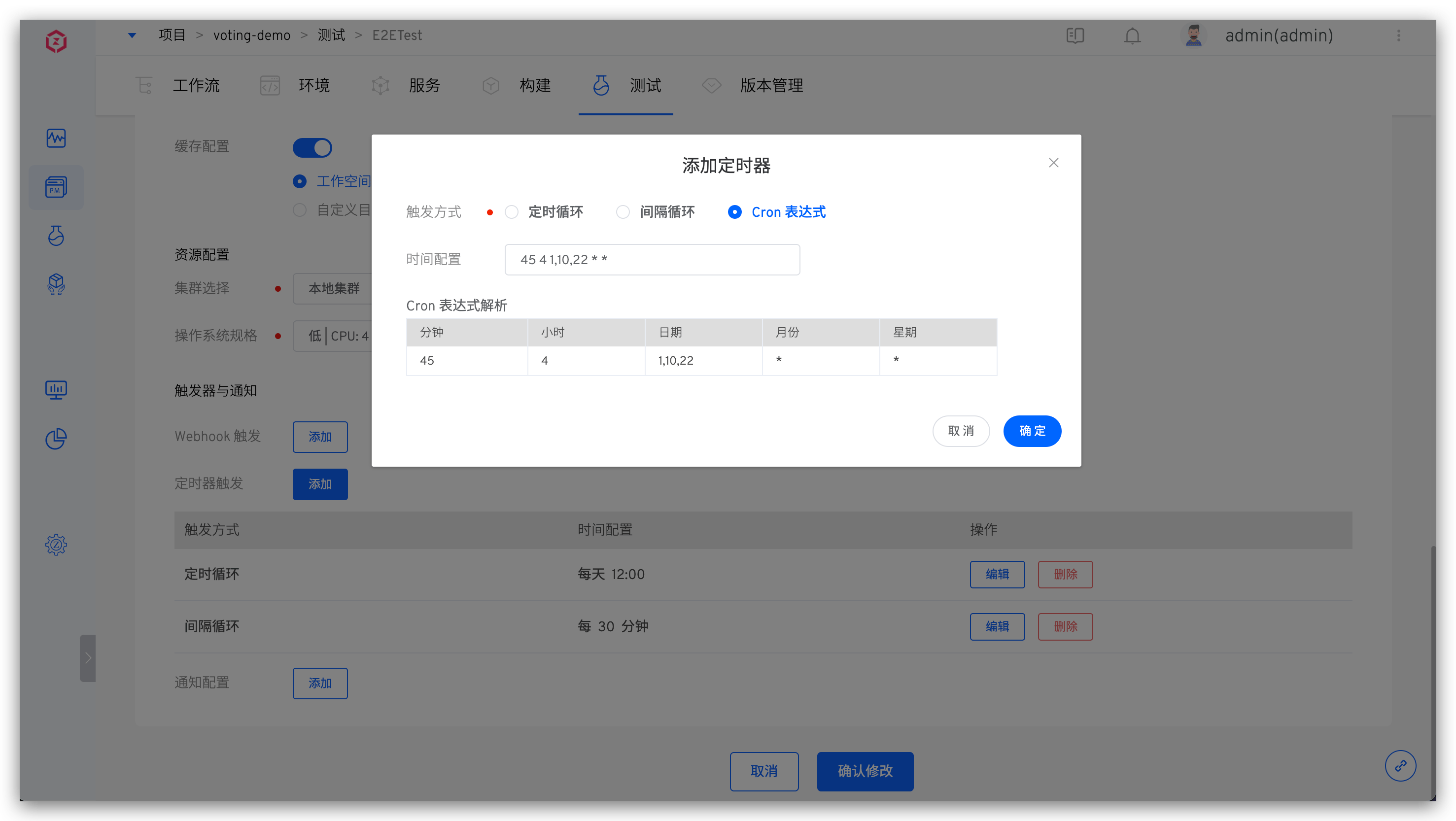This screenshot has width=1456, height=821.
Task: Click the notification bell icon
Action: 1132,35
